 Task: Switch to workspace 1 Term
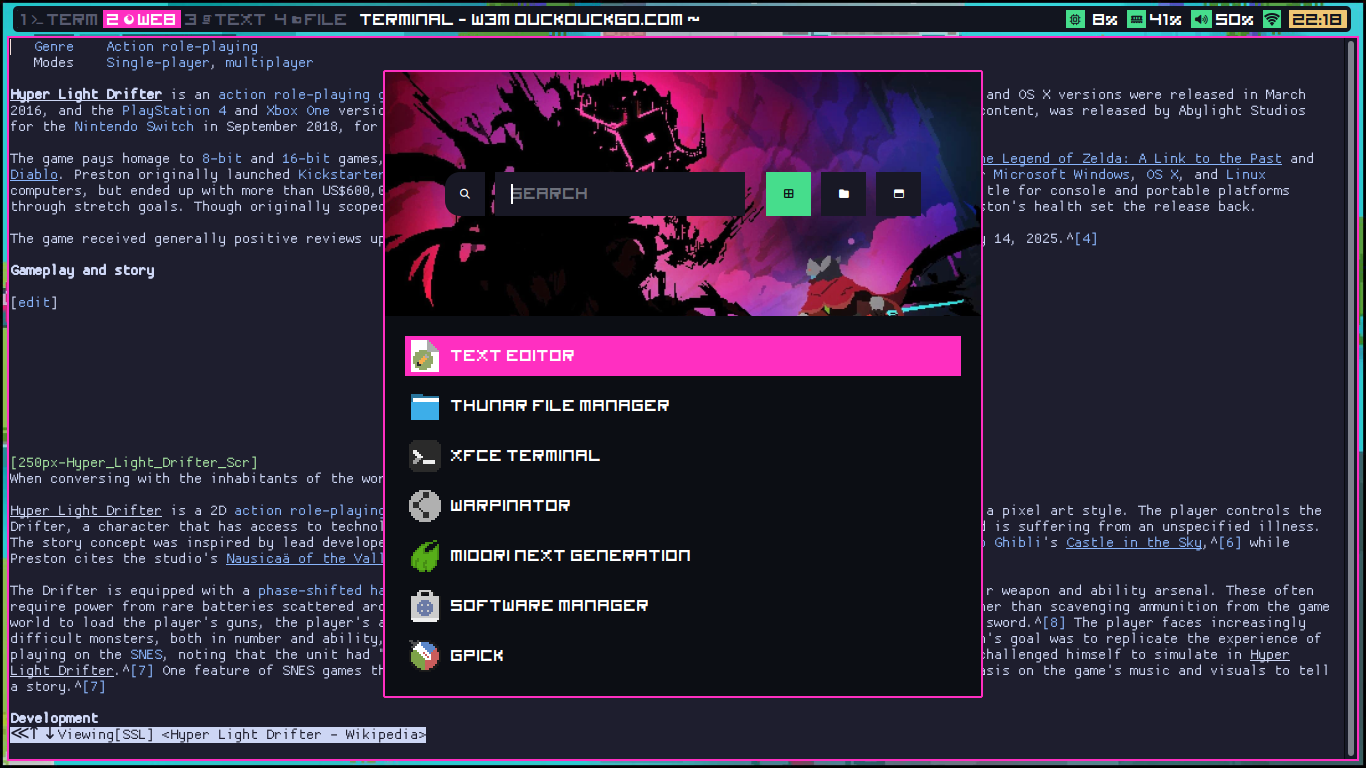[x=58, y=19]
